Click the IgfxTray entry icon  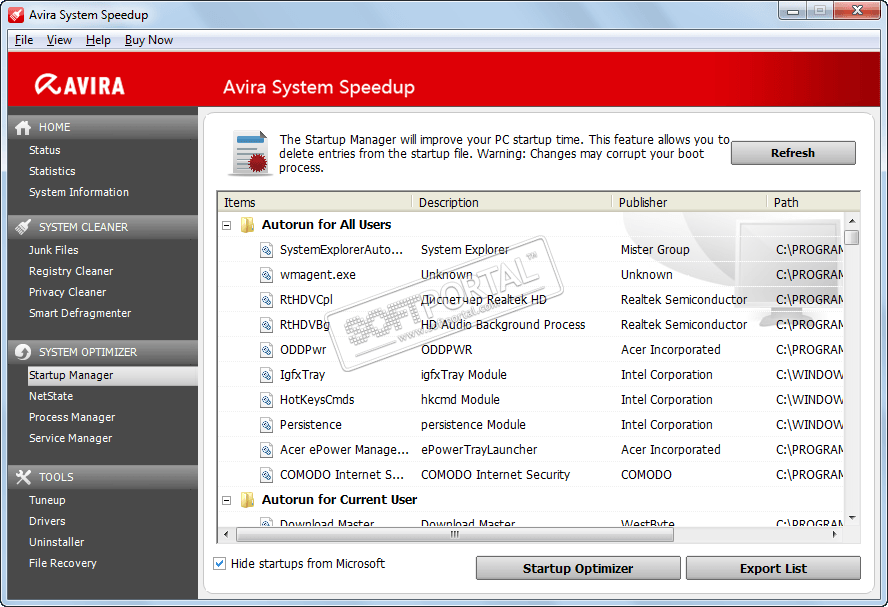point(267,375)
